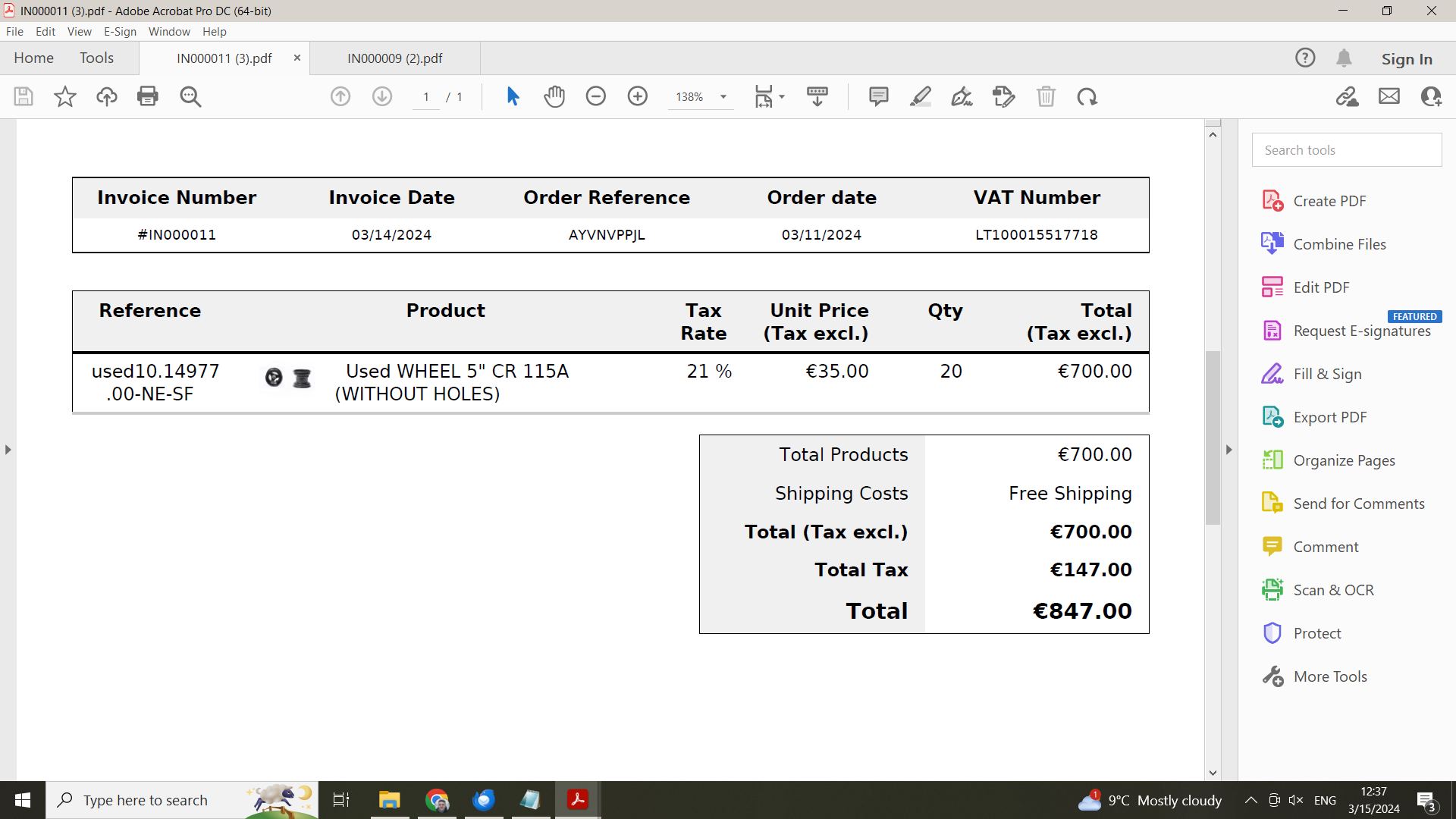Click the Send by email envelope icon
Viewport: 1456px width, 819px height.
(x=1389, y=96)
